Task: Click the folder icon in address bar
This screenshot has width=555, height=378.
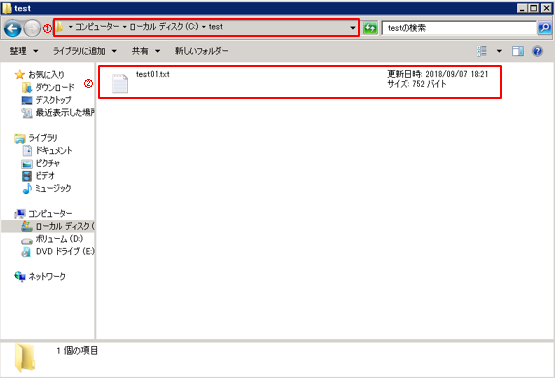Action: coord(59,27)
